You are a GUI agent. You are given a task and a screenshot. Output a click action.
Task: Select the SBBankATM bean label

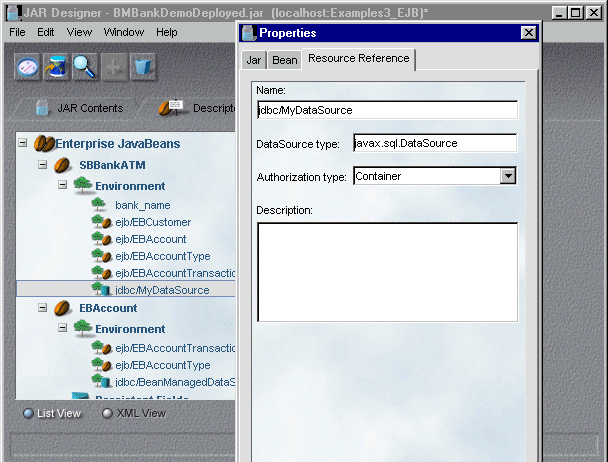click(112, 165)
